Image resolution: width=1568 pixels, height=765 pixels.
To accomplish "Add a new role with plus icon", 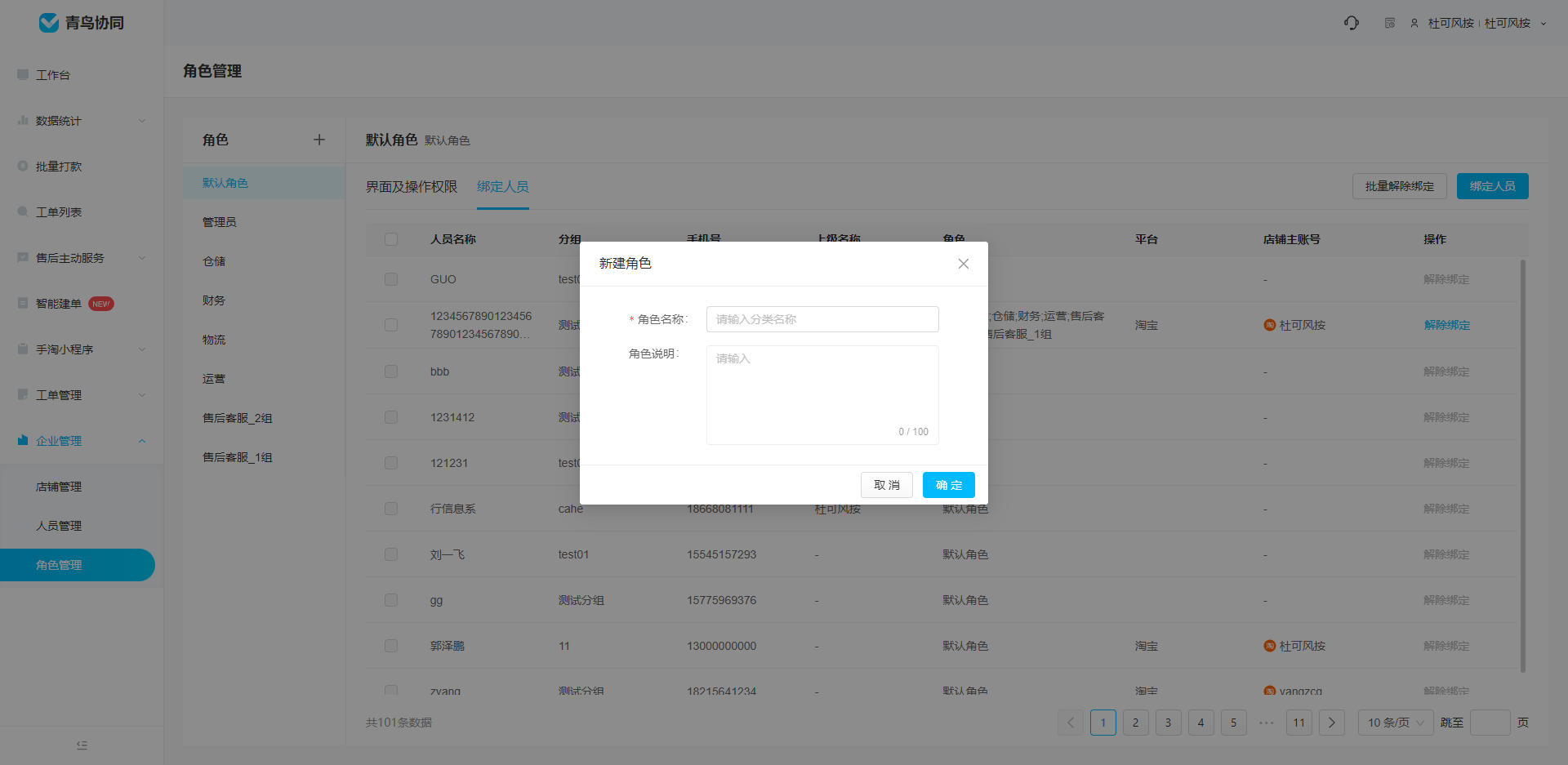I will (x=319, y=140).
